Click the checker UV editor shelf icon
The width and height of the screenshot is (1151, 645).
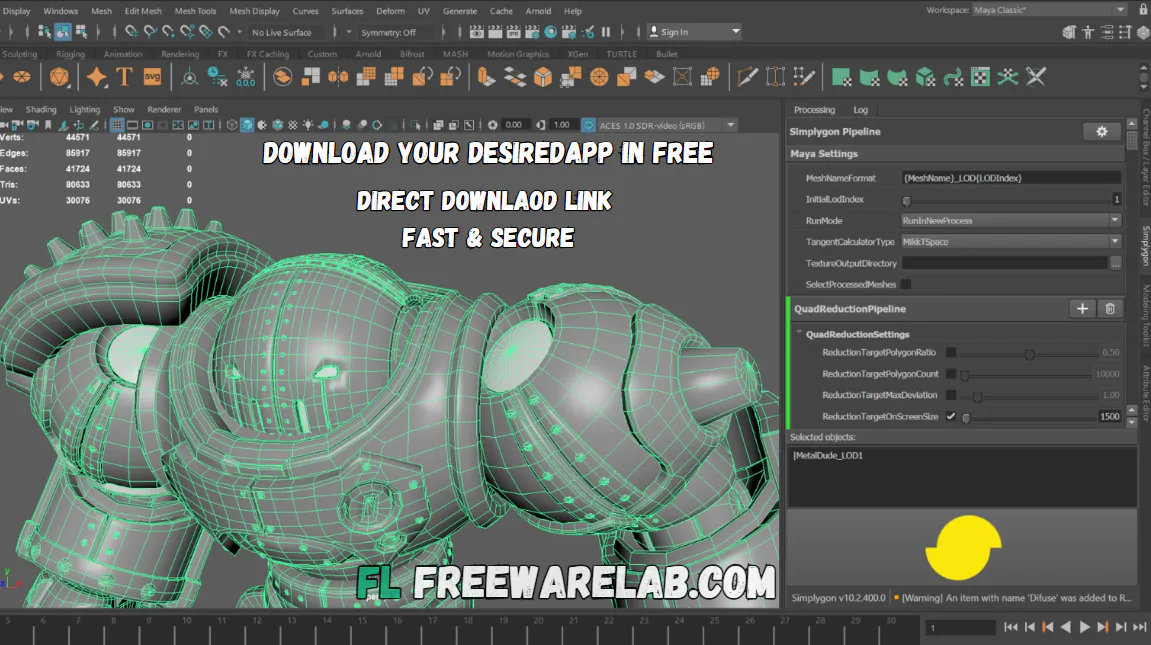pyautogui.click(x=980, y=77)
